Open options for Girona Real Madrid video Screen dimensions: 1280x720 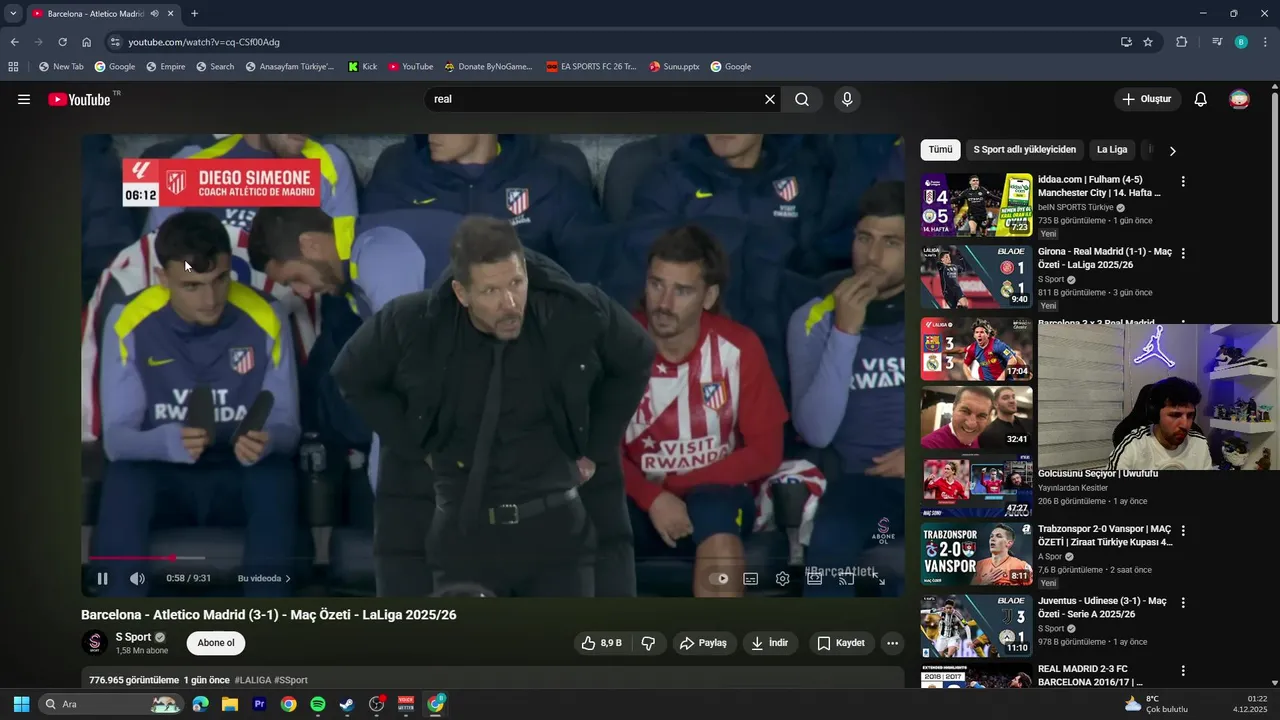tap(1183, 254)
